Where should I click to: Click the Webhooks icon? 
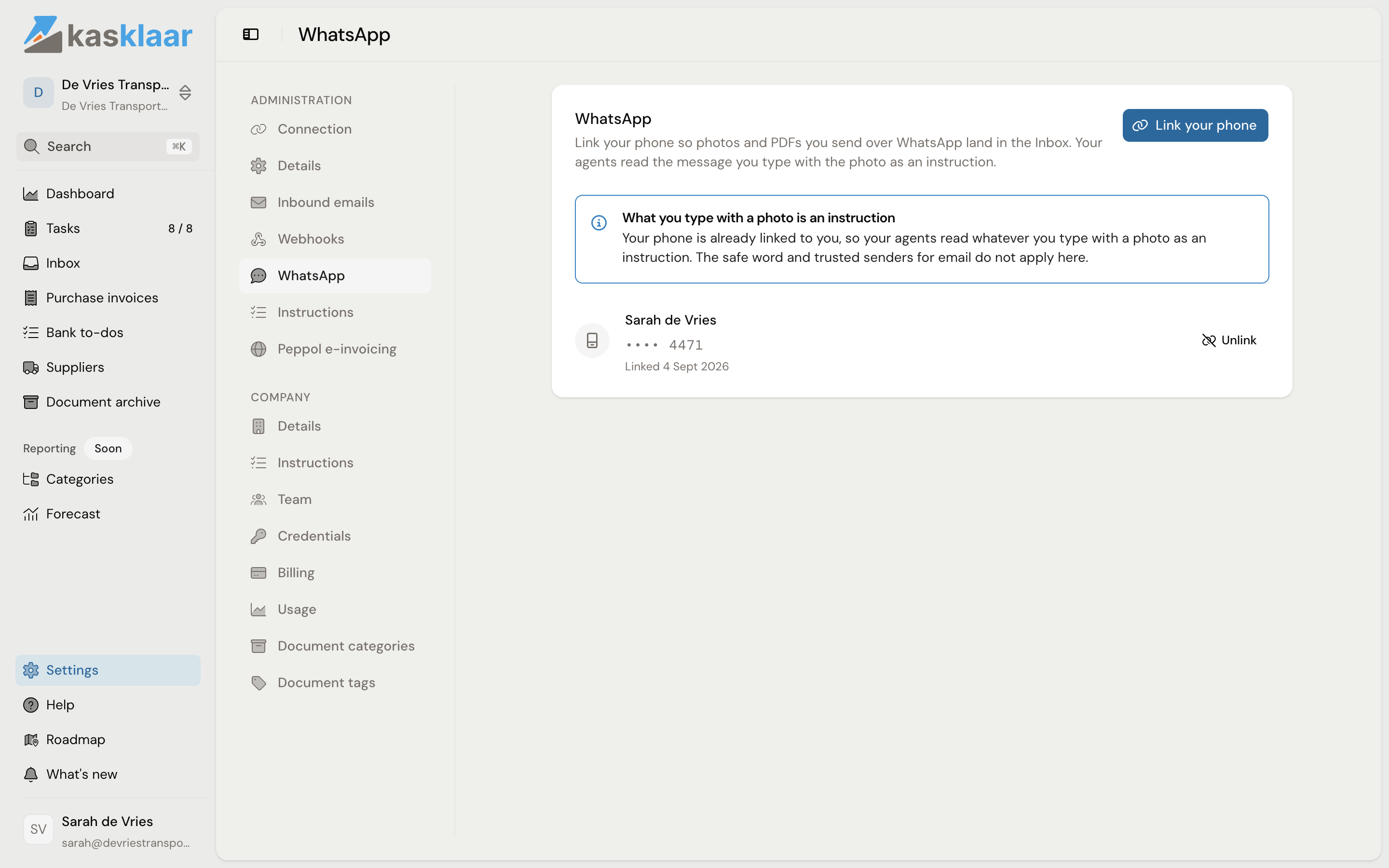point(259,239)
